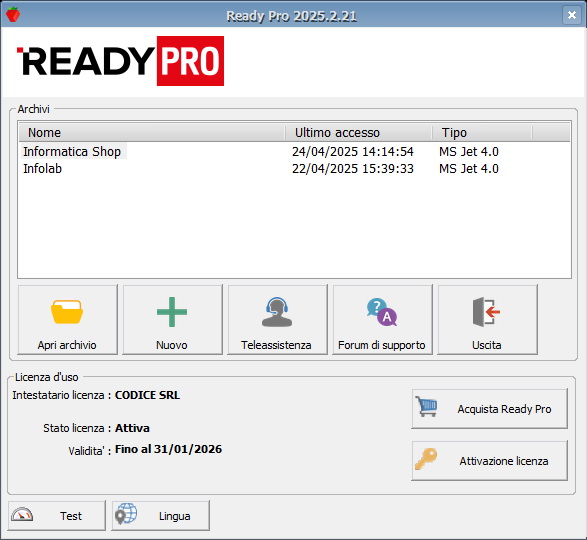Screen dimensions: 587x540
Task: Open Attivazione licenza
Action: click(490, 461)
